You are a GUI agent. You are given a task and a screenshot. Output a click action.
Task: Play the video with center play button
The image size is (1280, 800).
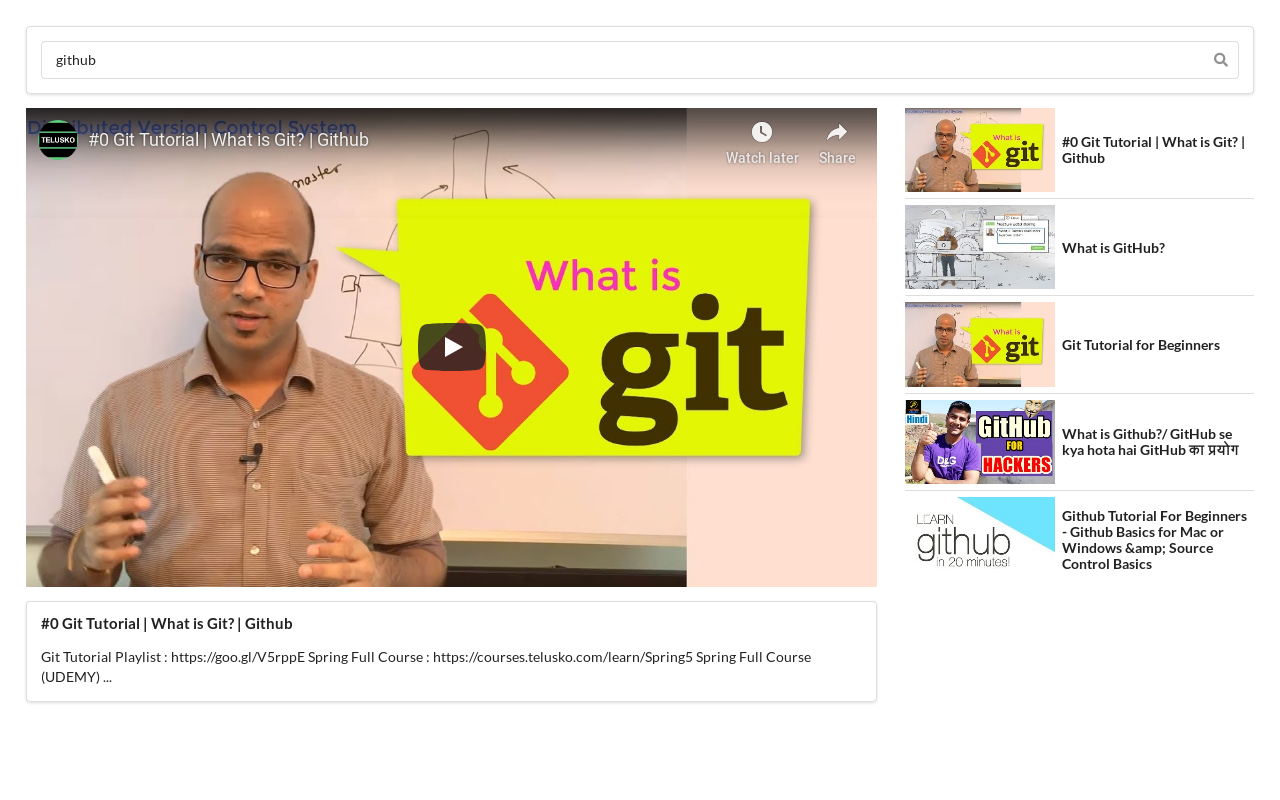click(x=452, y=347)
